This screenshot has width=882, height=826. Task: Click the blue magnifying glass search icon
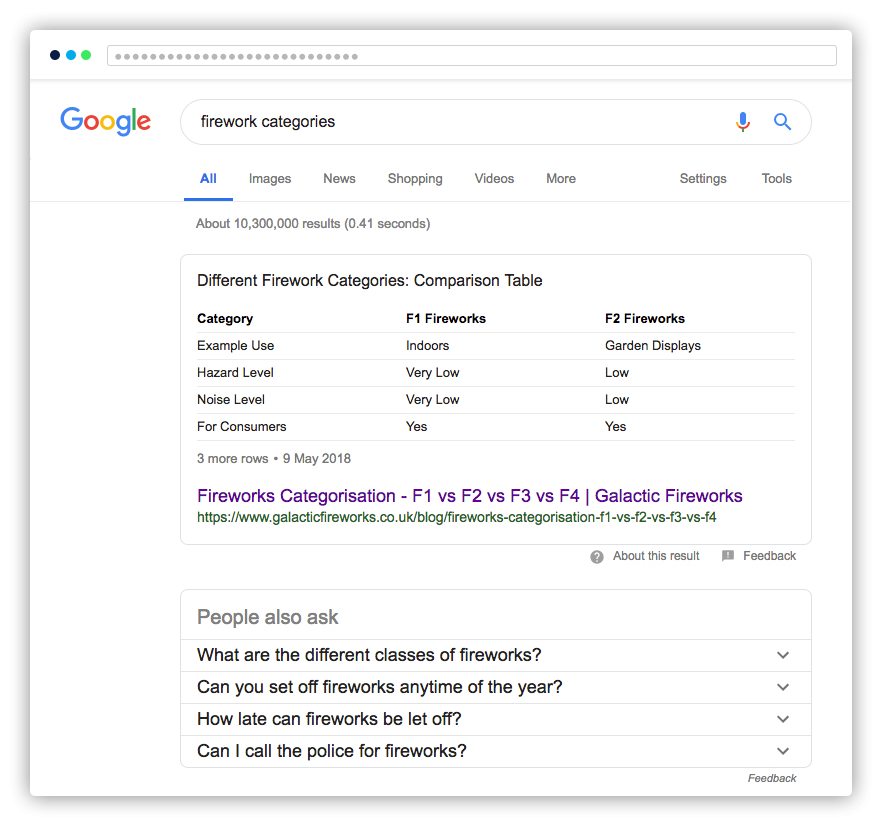[782, 122]
